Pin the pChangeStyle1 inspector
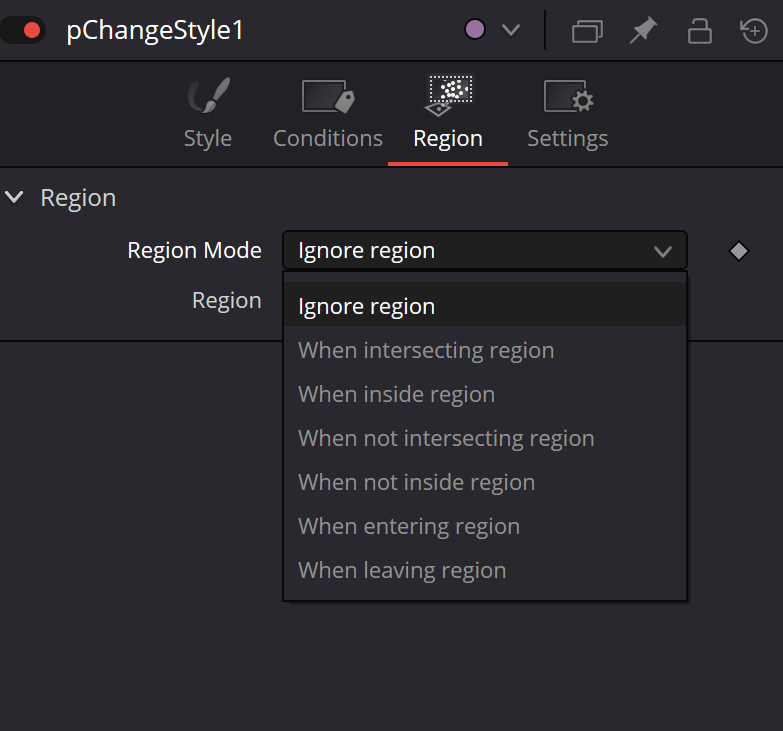The height and width of the screenshot is (731, 783). coord(643,30)
